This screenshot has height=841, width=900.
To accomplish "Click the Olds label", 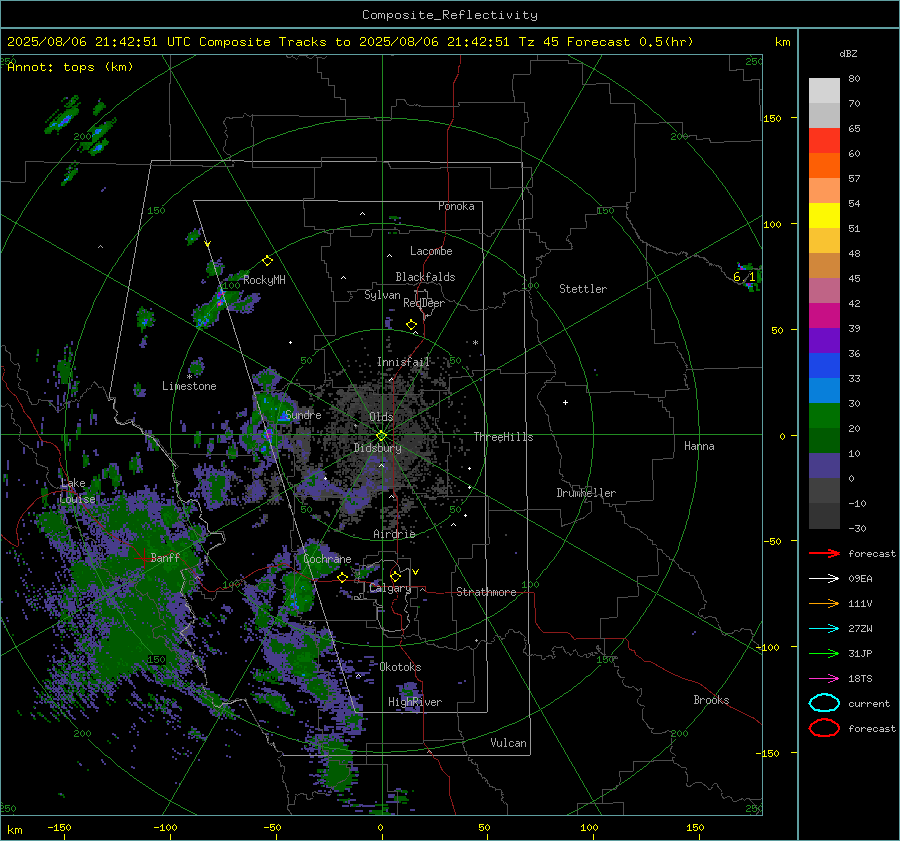I will (x=381, y=417).
